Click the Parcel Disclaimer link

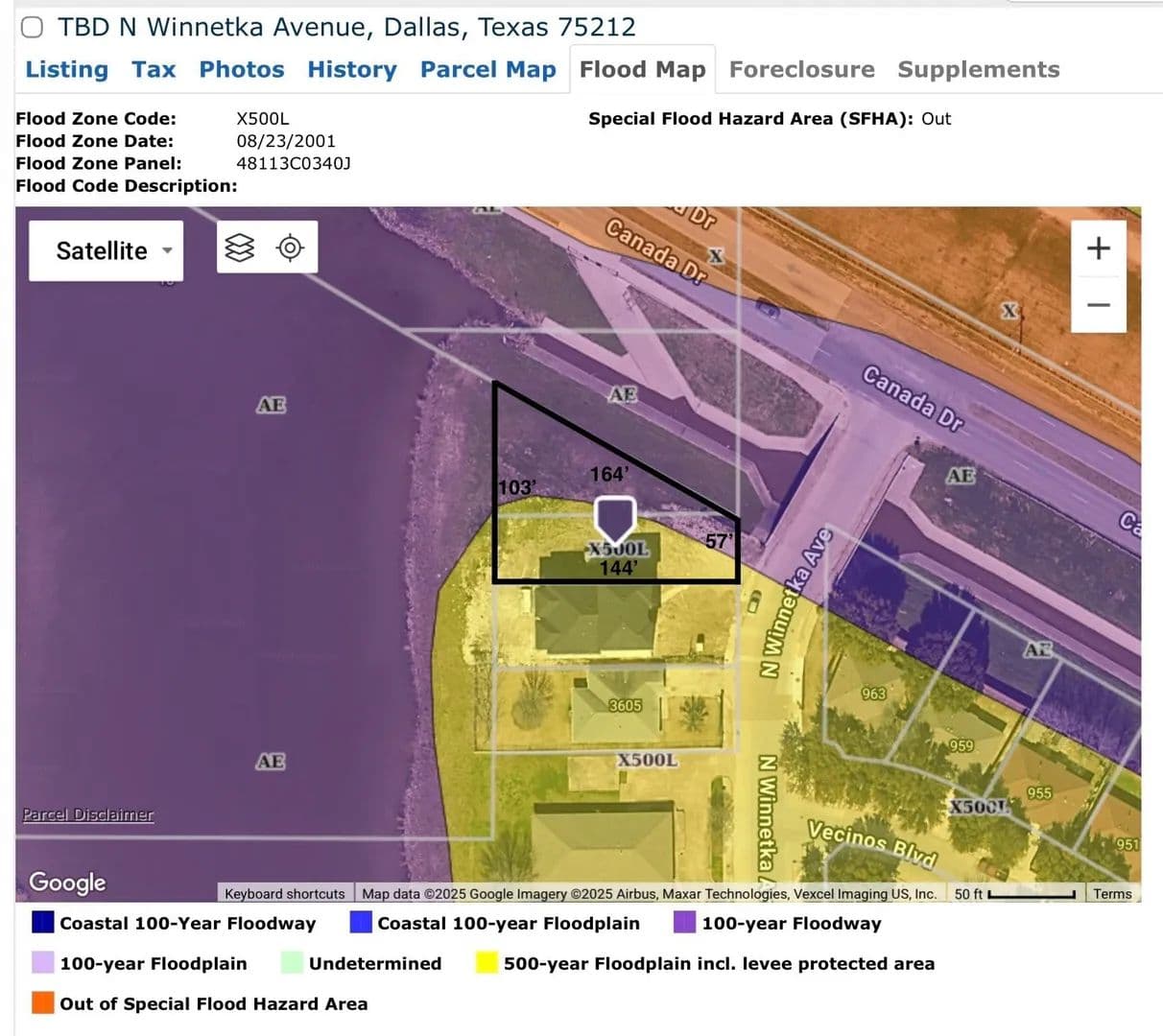tap(87, 814)
